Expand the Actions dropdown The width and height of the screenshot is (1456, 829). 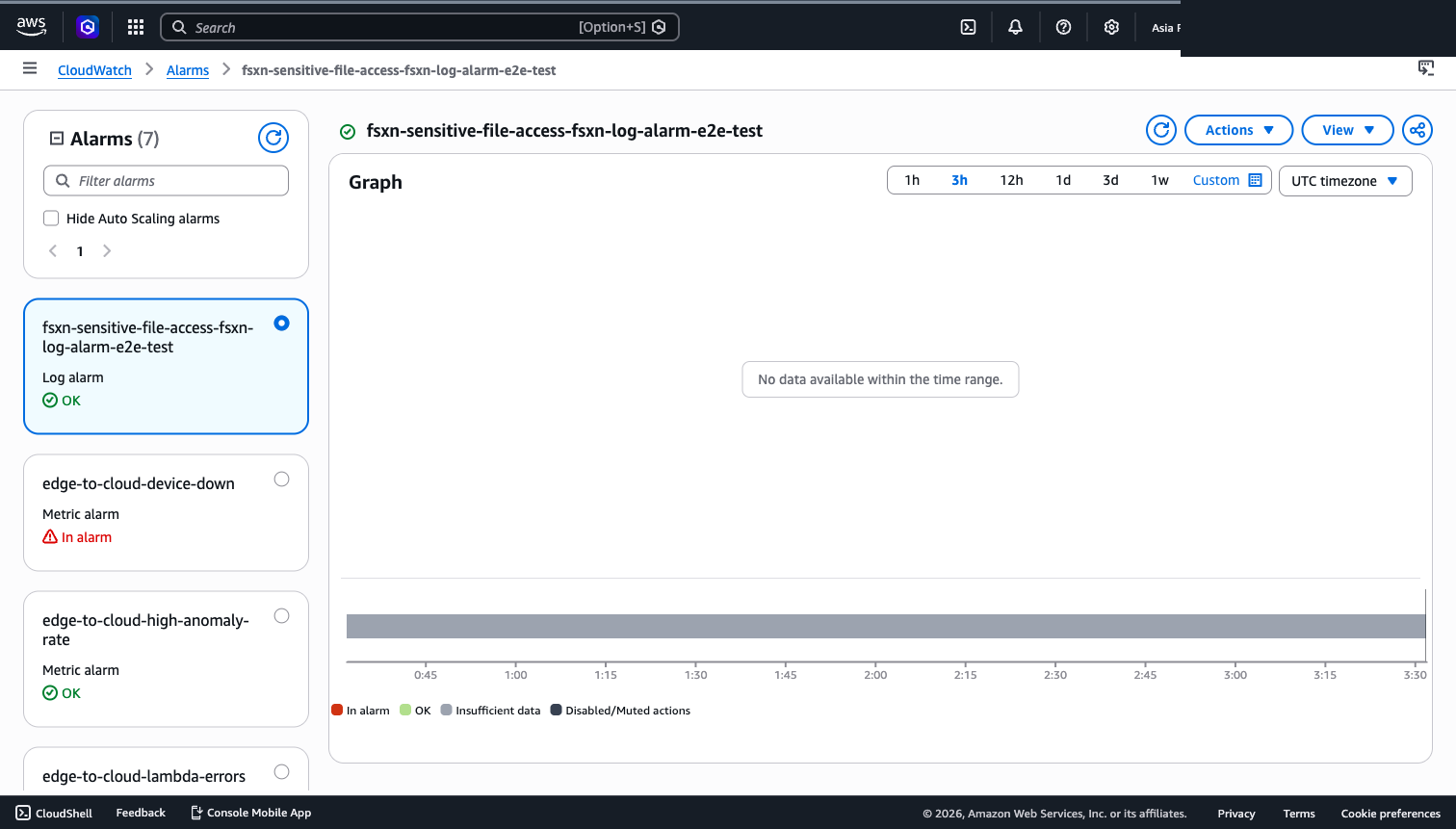tap(1238, 130)
